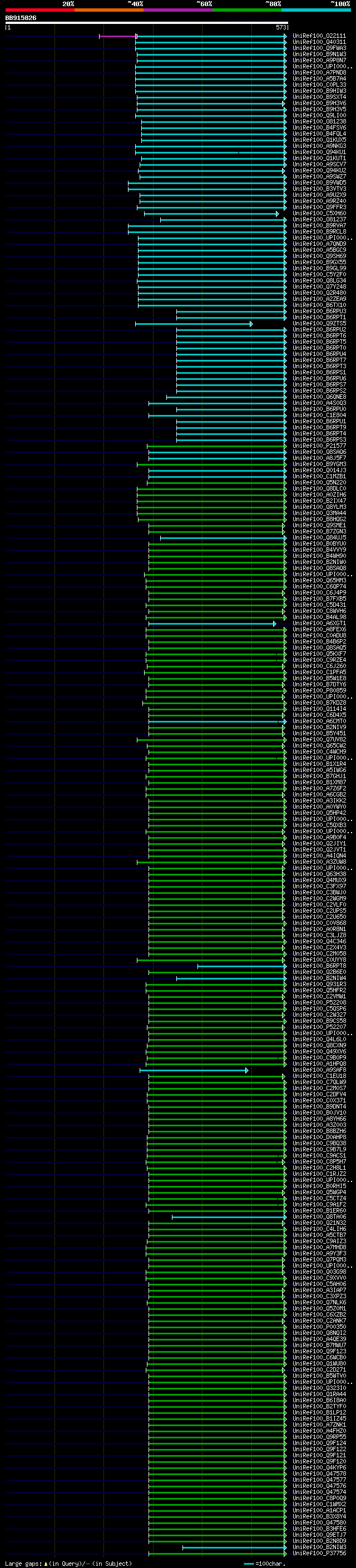
Task: Select the query name BB915826
Action: click(21, 18)
